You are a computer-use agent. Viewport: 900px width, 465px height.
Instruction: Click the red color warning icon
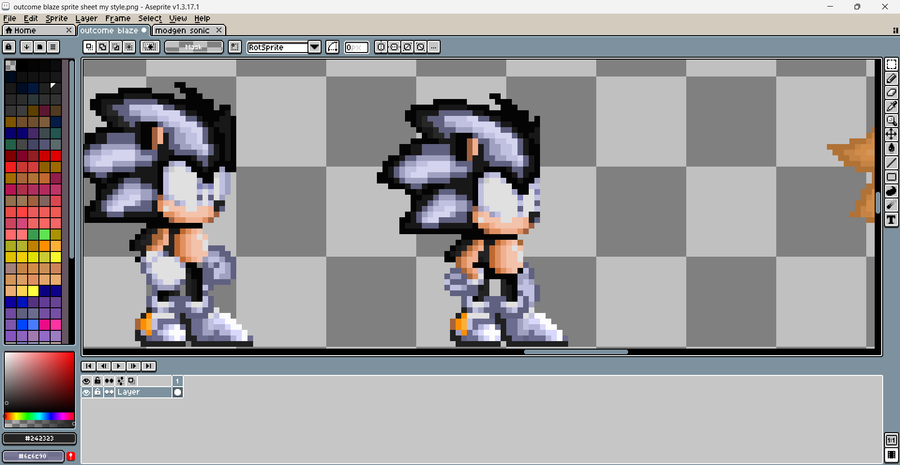click(71, 456)
